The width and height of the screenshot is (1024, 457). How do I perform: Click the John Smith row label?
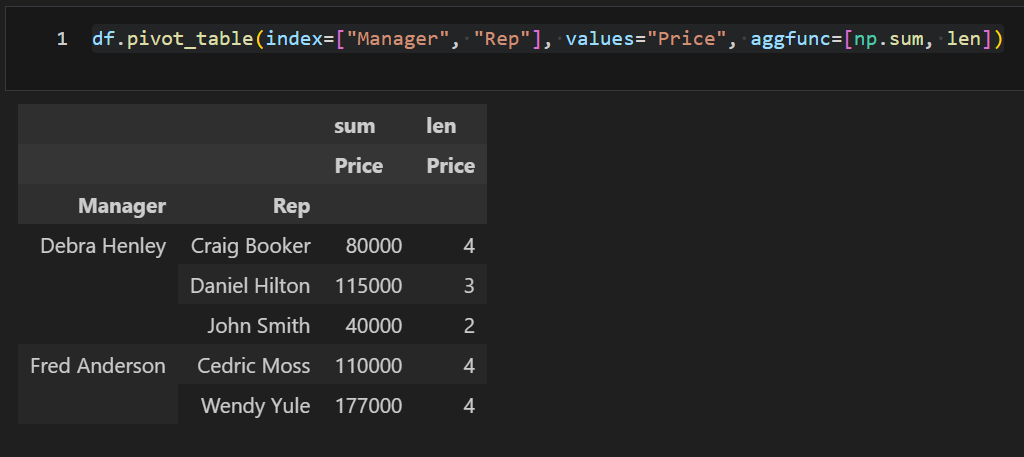pos(258,326)
